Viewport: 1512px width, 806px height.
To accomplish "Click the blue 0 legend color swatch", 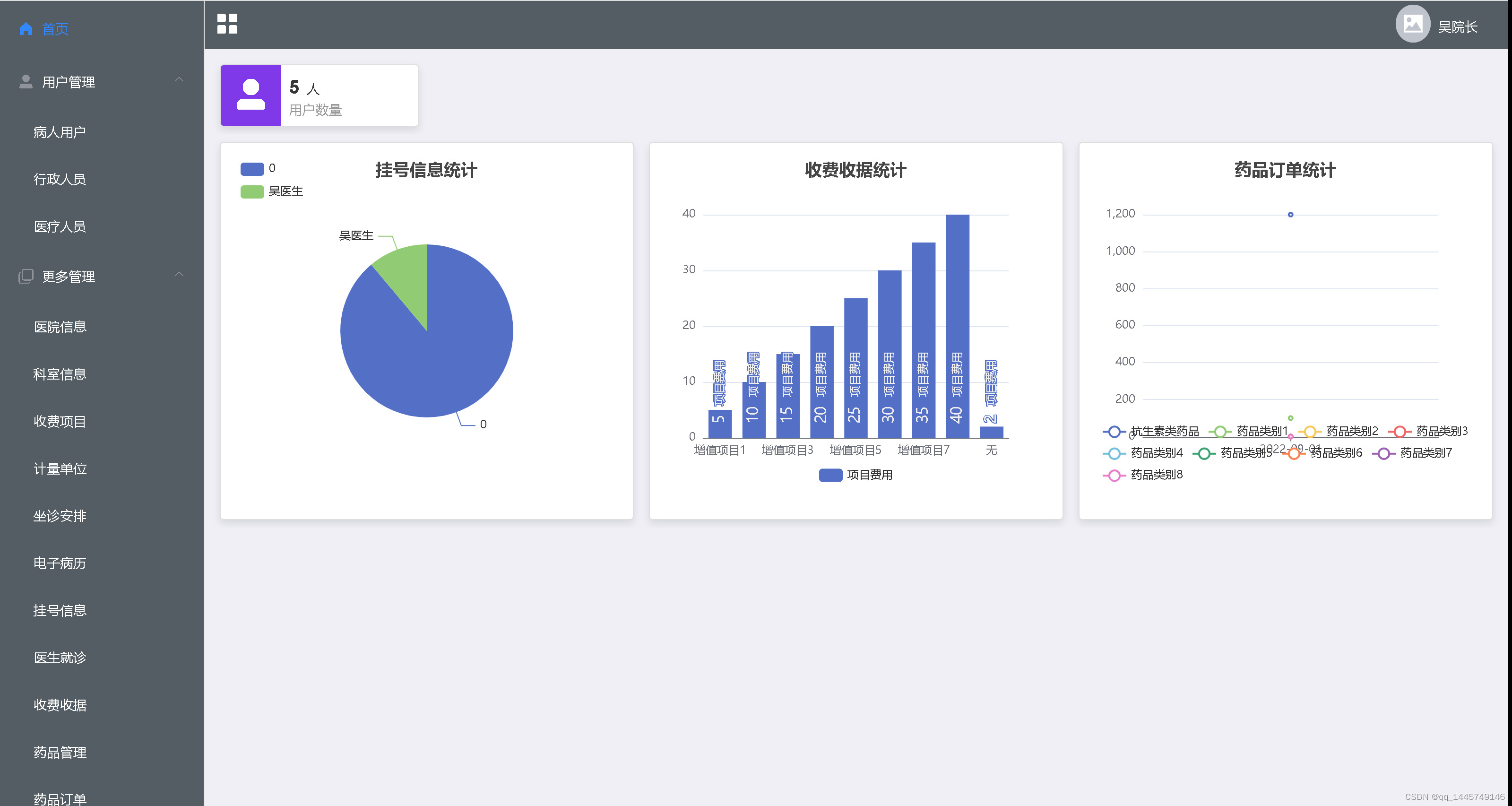I will click(x=252, y=169).
